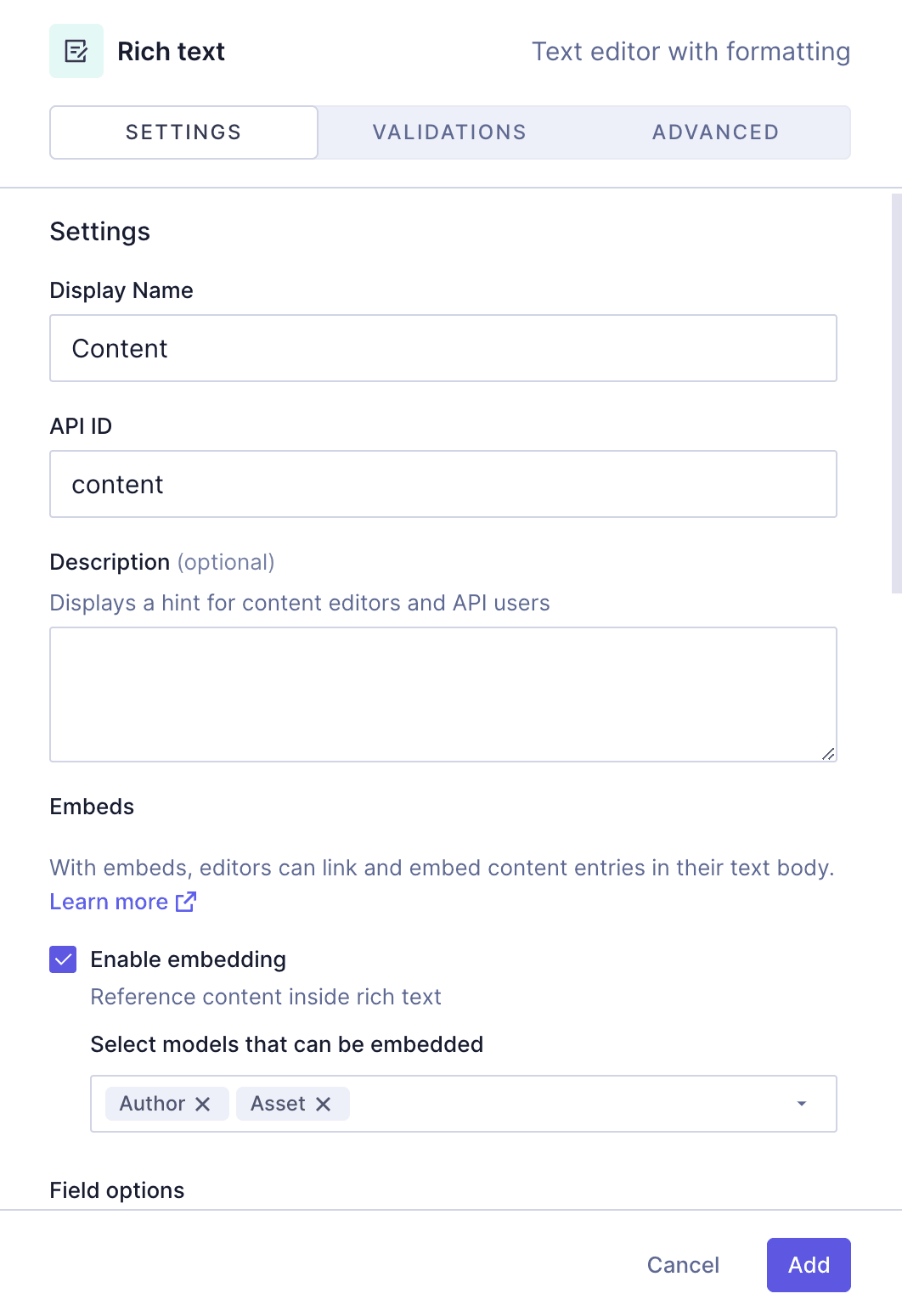Click the resize handle on the Description textarea
Viewport: 902px width, 1316px height.
pyautogui.click(x=828, y=752)
